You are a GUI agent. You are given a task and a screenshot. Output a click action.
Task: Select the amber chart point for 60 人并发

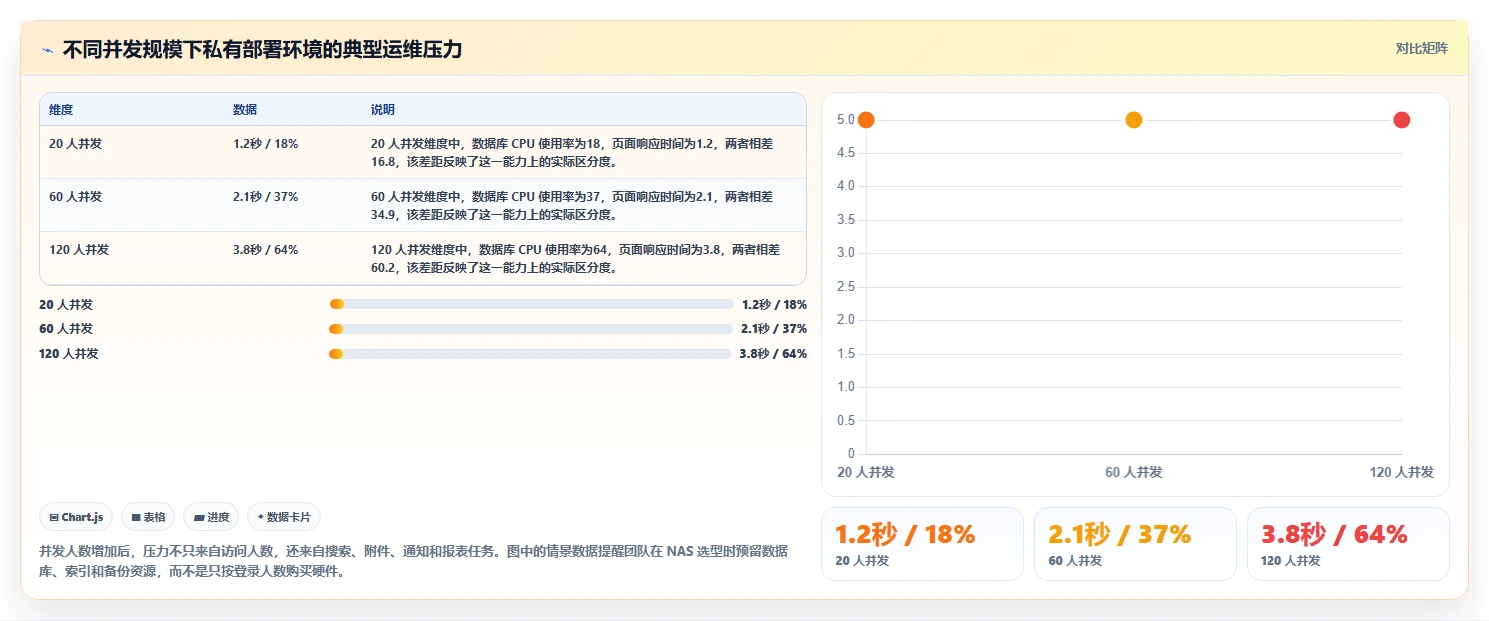[1134, 120]
